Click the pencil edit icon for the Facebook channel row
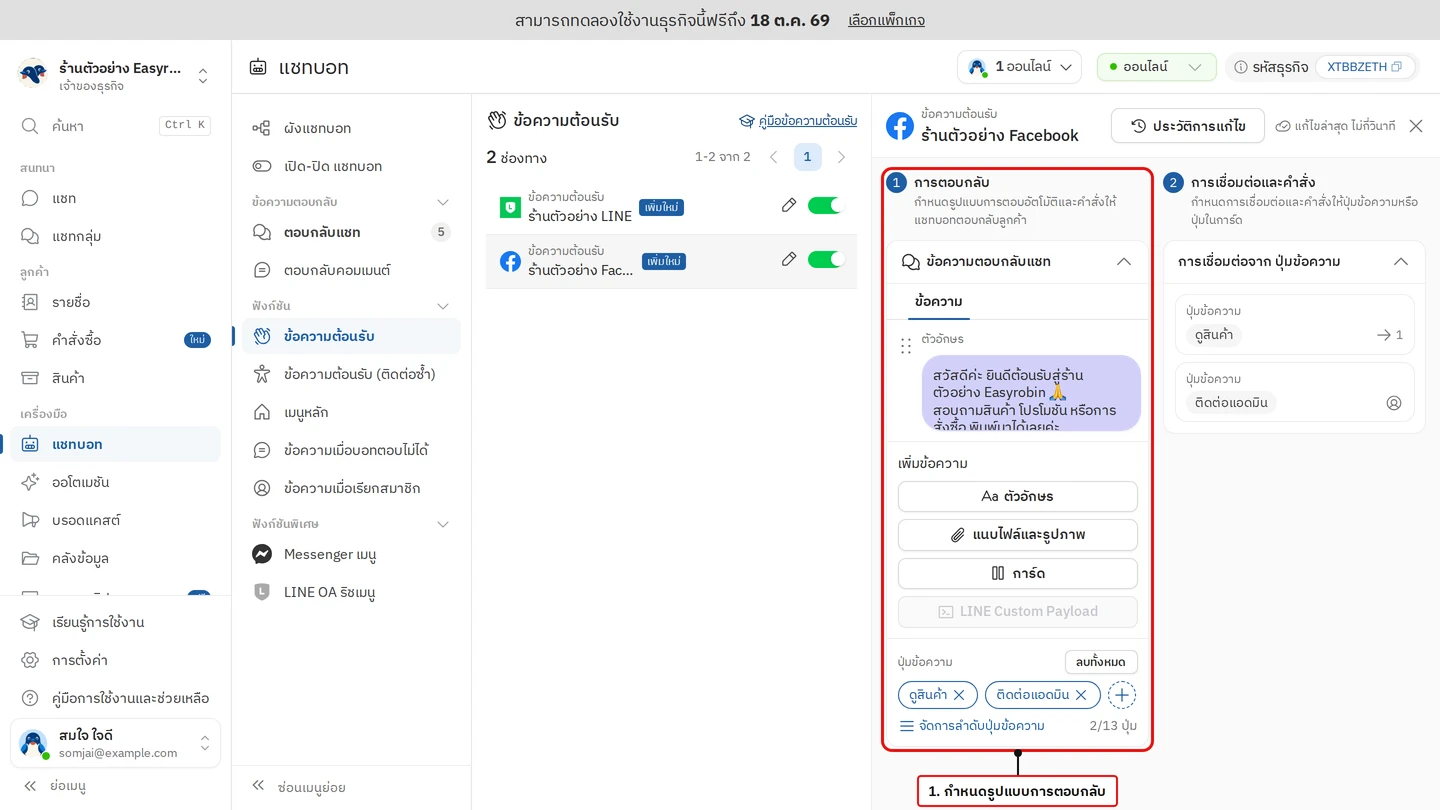The width and height of the screenshot is (1440, 810). pos(789,260)
